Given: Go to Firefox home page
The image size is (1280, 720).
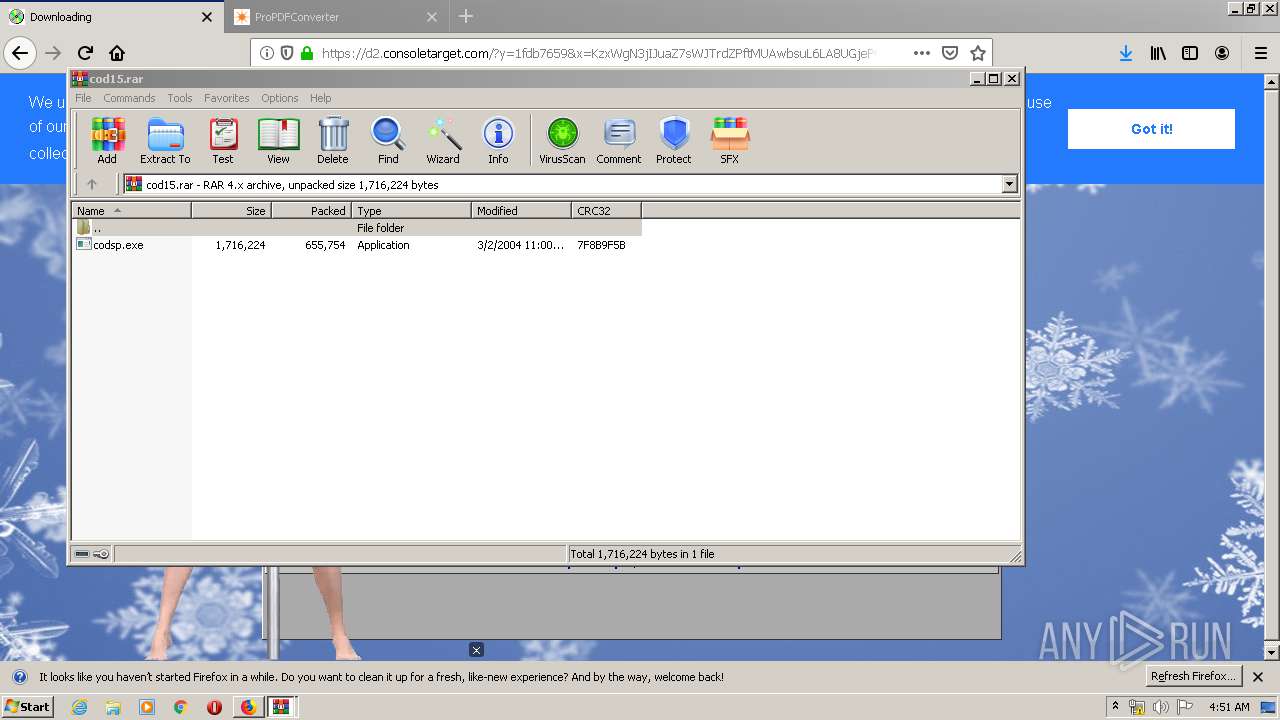Looking at the screenshot, I should 117,53.
